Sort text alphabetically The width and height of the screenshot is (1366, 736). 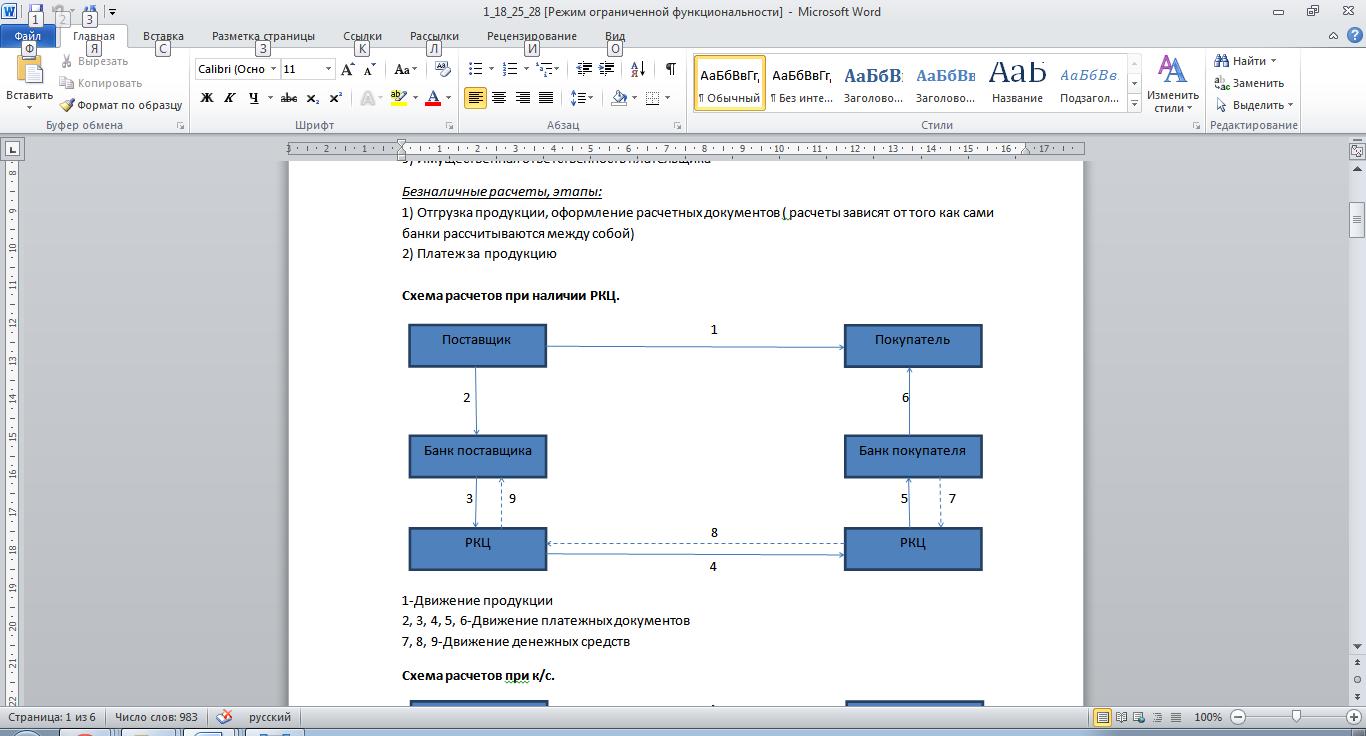638,69
